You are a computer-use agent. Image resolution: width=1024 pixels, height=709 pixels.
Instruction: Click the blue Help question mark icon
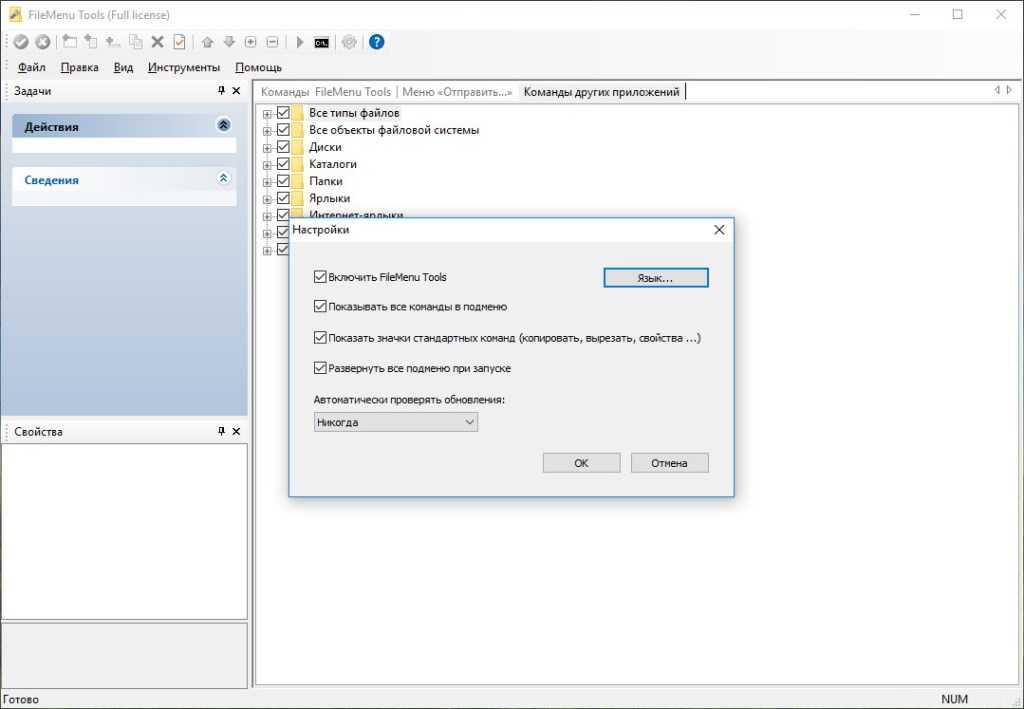(376, 42)
